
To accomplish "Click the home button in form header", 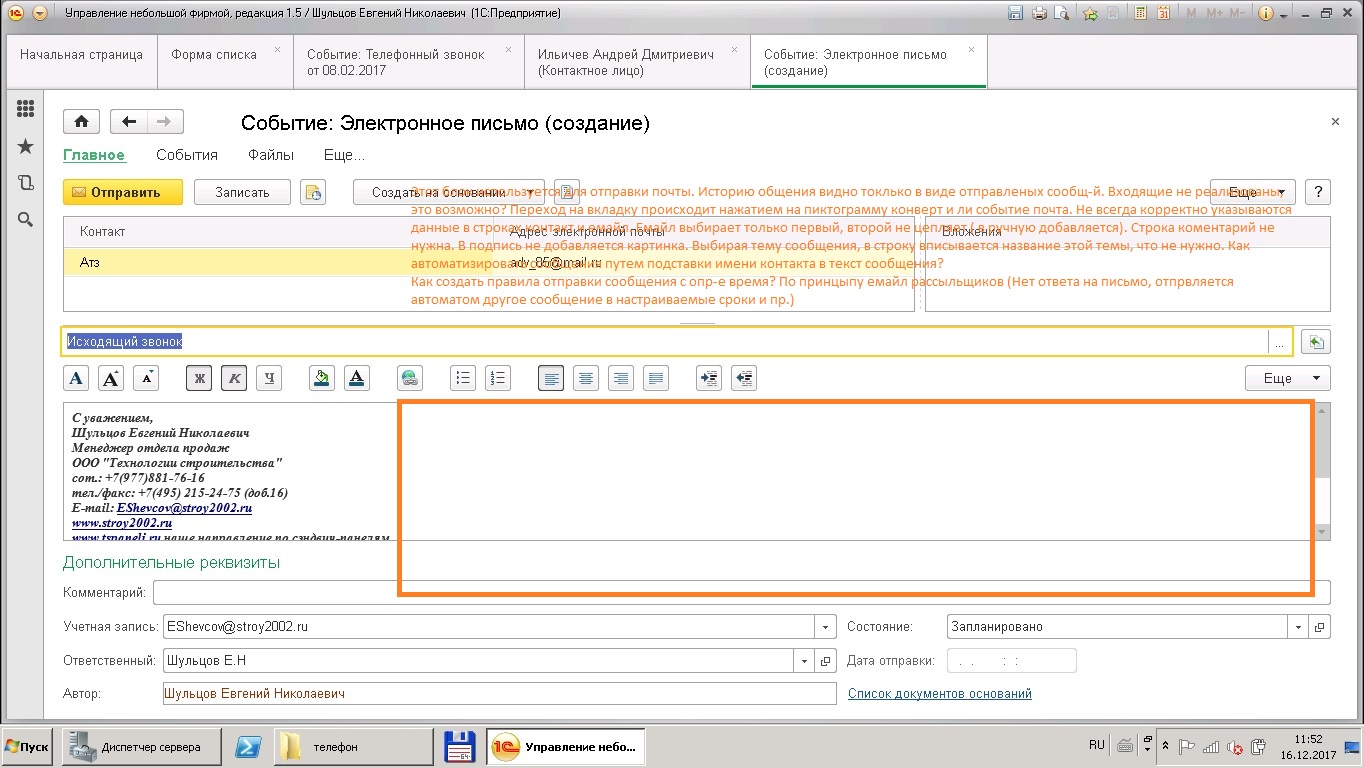I will click(x=81, y=122).
